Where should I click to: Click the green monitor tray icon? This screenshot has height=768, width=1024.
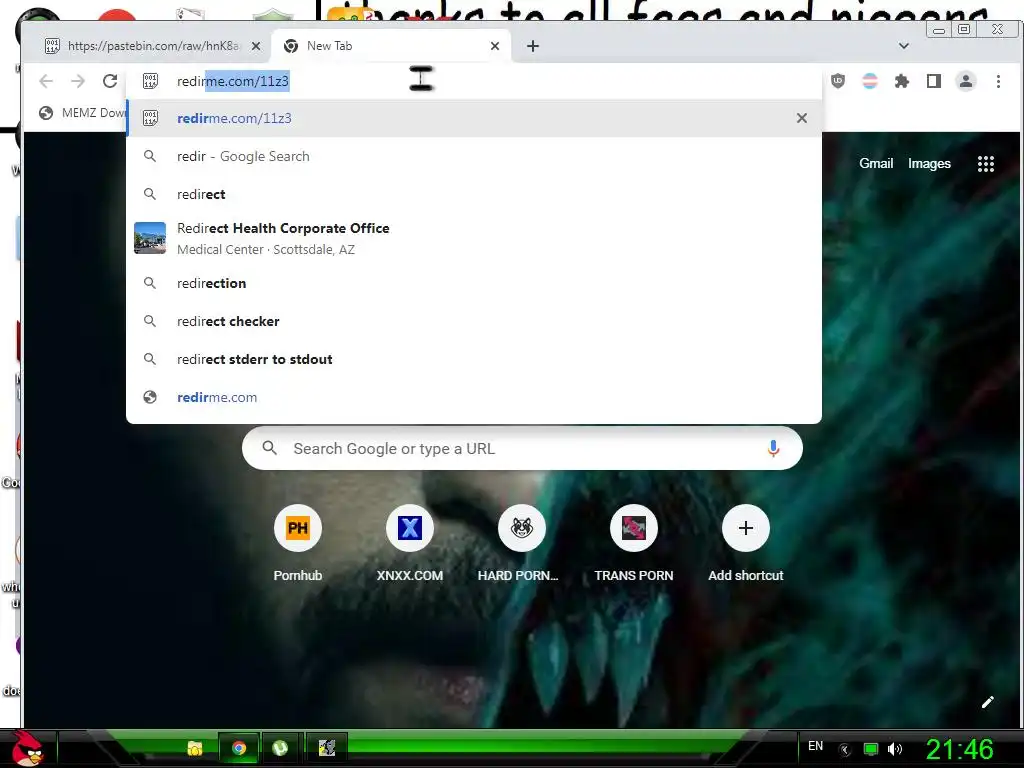[x=871, y=749]
